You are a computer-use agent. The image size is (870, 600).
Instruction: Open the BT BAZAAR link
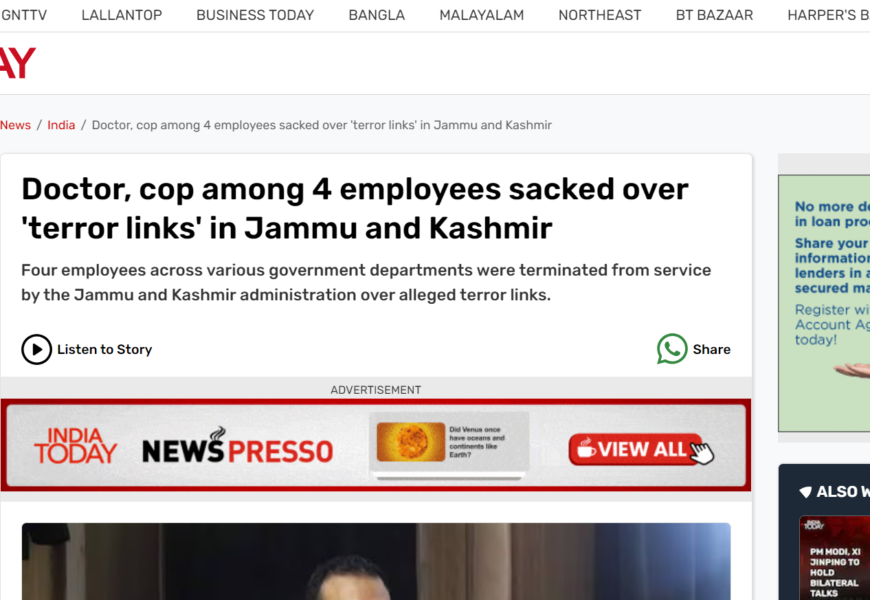pos(715,15)
